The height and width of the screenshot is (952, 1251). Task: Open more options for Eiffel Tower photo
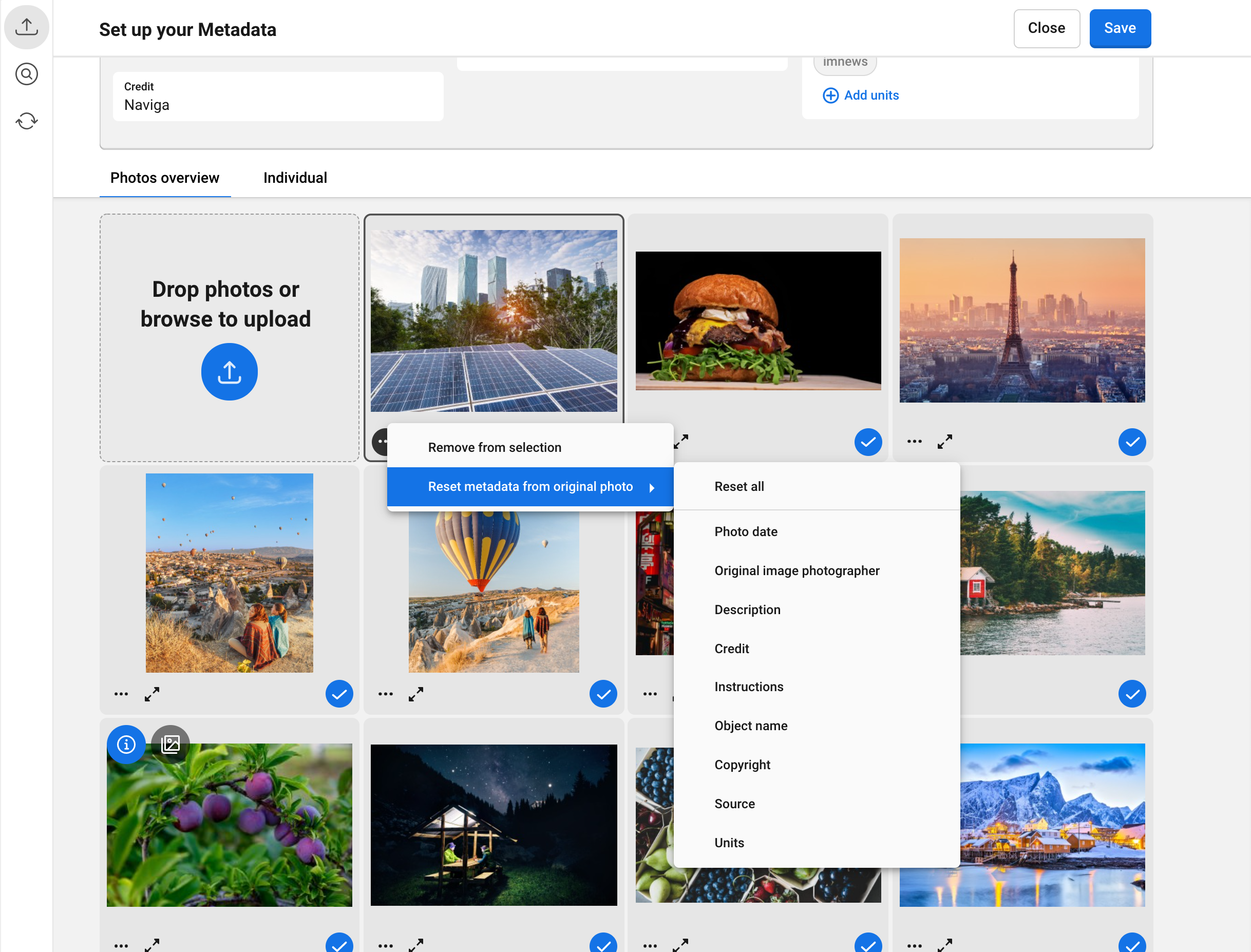point(914,442)
